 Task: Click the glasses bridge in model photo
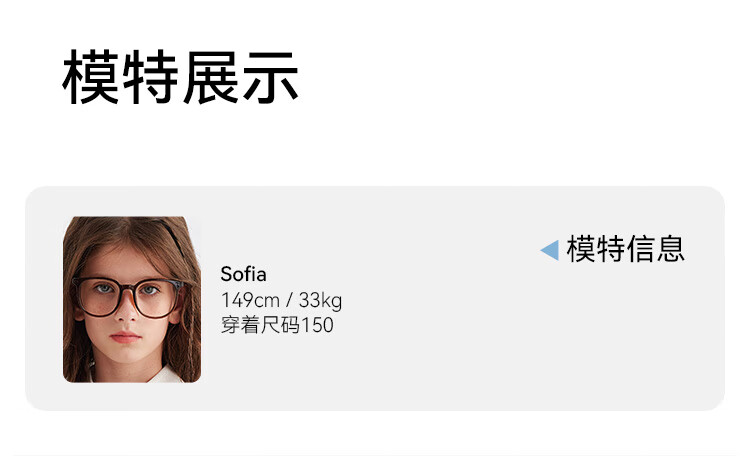(x=125, y=292)
